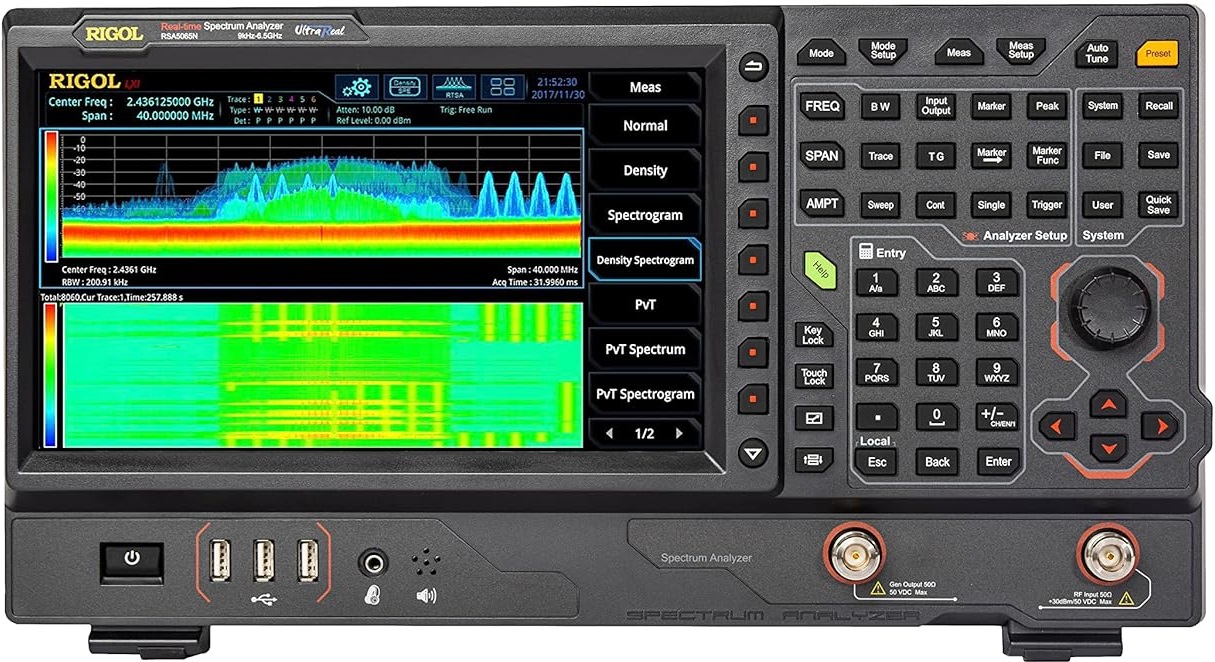This screenshot has height=662, width=1215.
Task: Select the Density Spectrogram softkey
Action: (645, 260)
